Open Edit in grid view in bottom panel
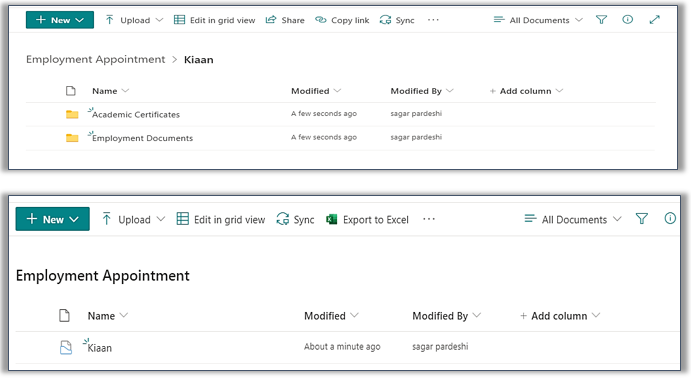The width and height of the screenshot is (691, 378). (x=221, y=219)
